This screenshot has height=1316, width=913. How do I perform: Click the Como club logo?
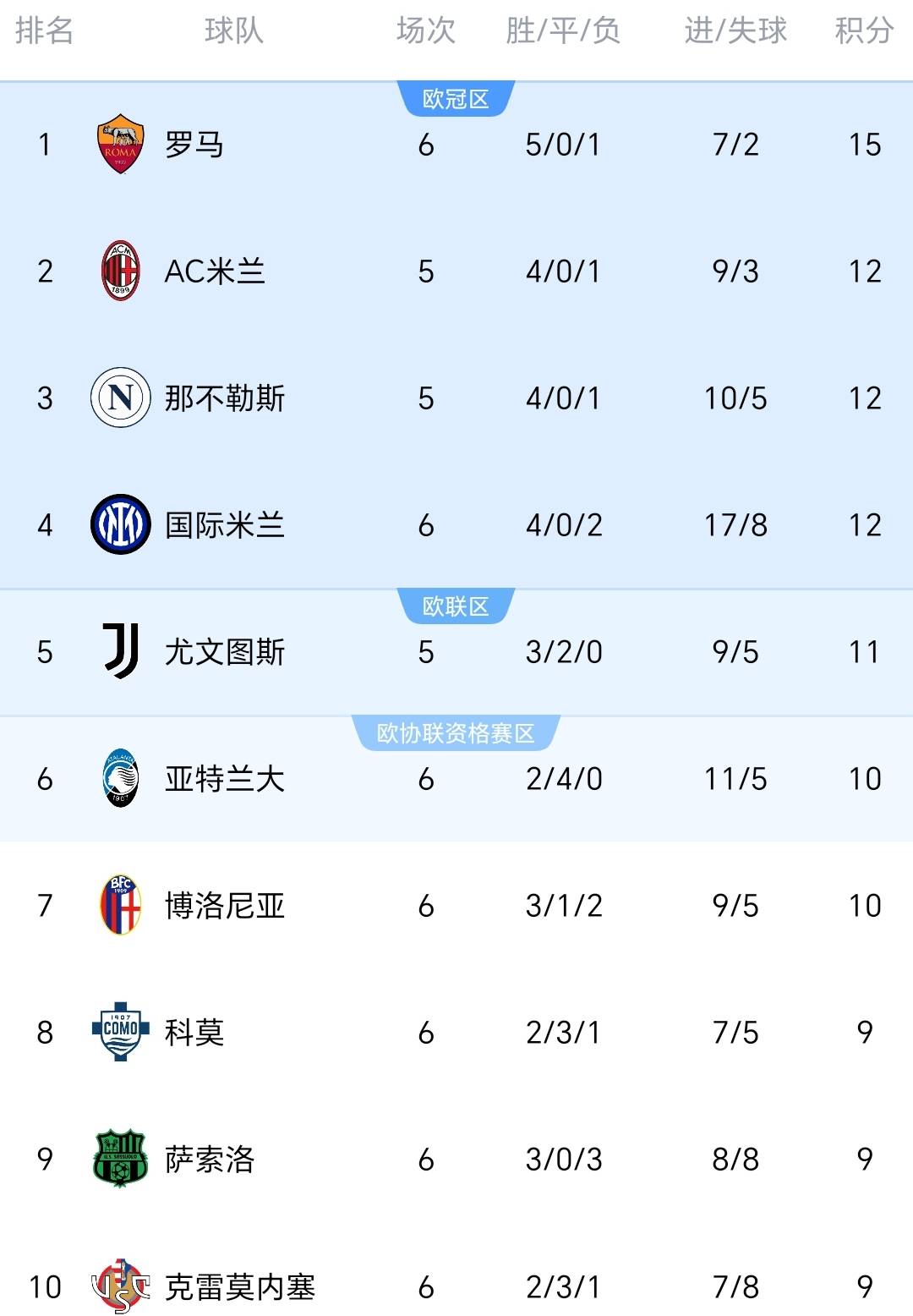pos(120,1032)
